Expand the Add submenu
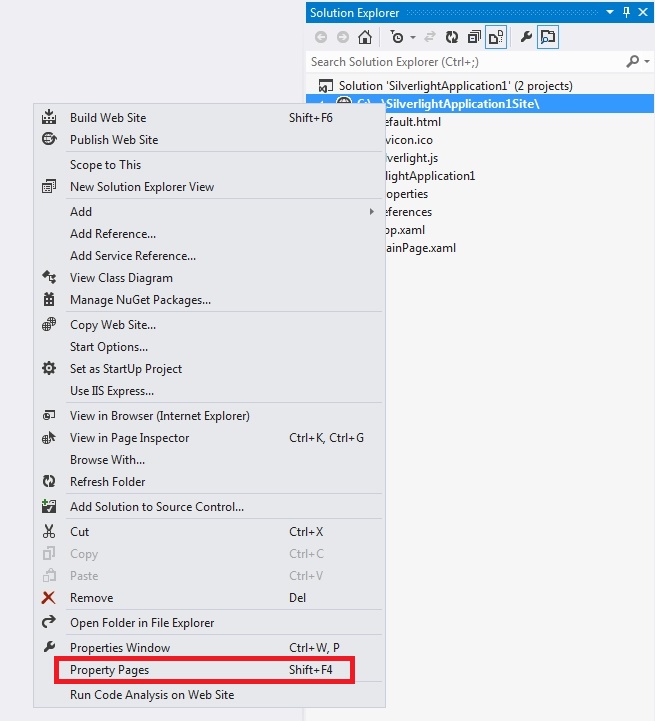Viewport: 655px width, 721px height. 371,212
